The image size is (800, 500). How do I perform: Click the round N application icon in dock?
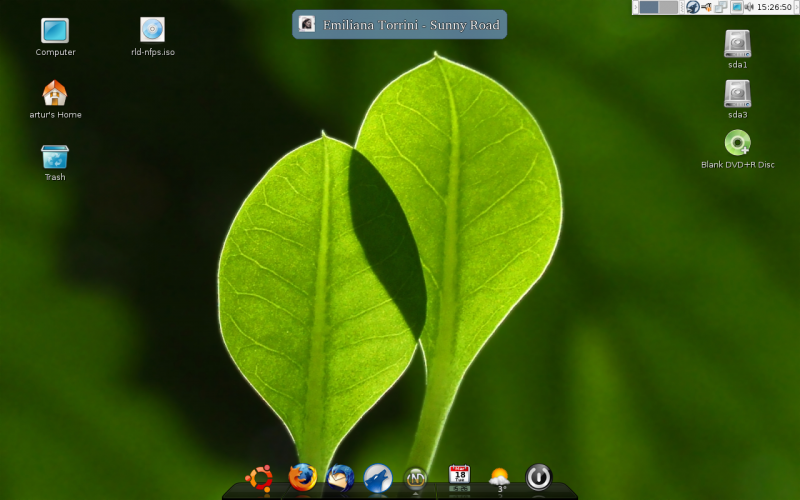(x=416, y=479)
